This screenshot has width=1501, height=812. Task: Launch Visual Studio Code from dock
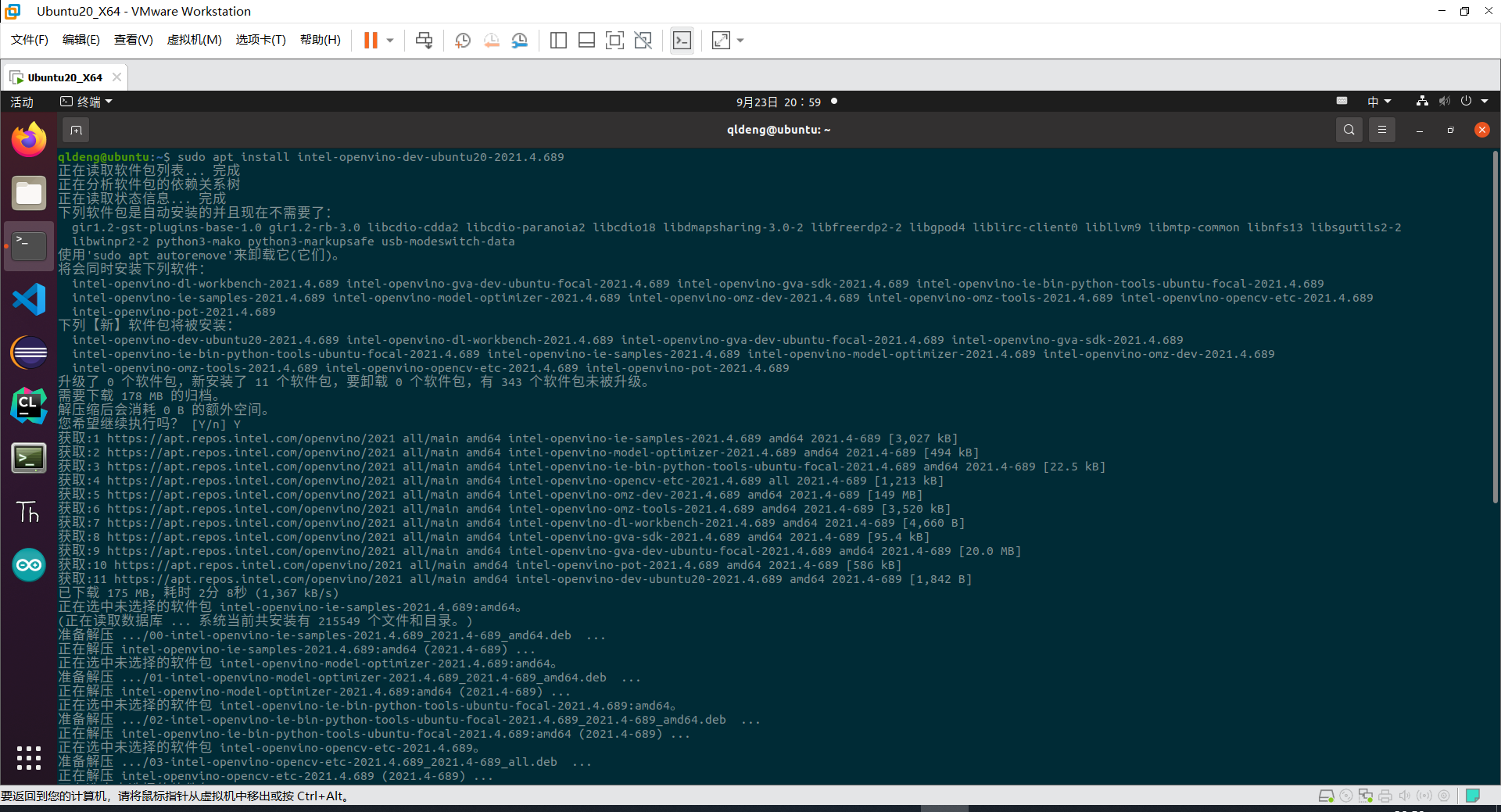click(29, 299)
